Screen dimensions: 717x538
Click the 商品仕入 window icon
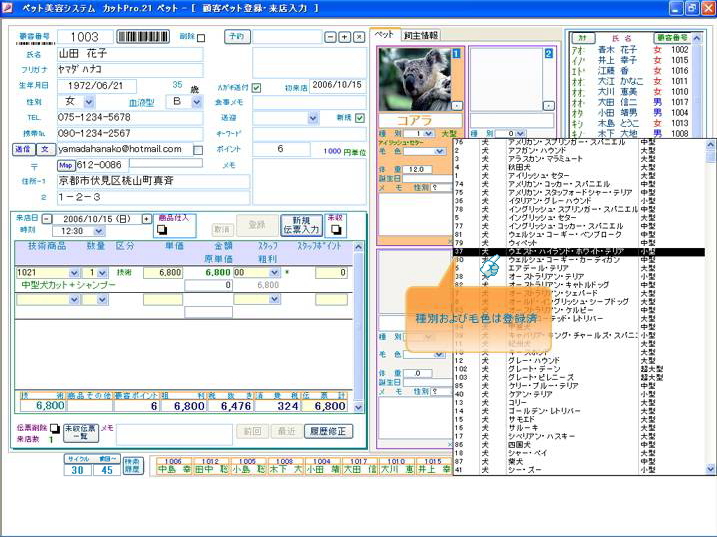pos(162,229)
